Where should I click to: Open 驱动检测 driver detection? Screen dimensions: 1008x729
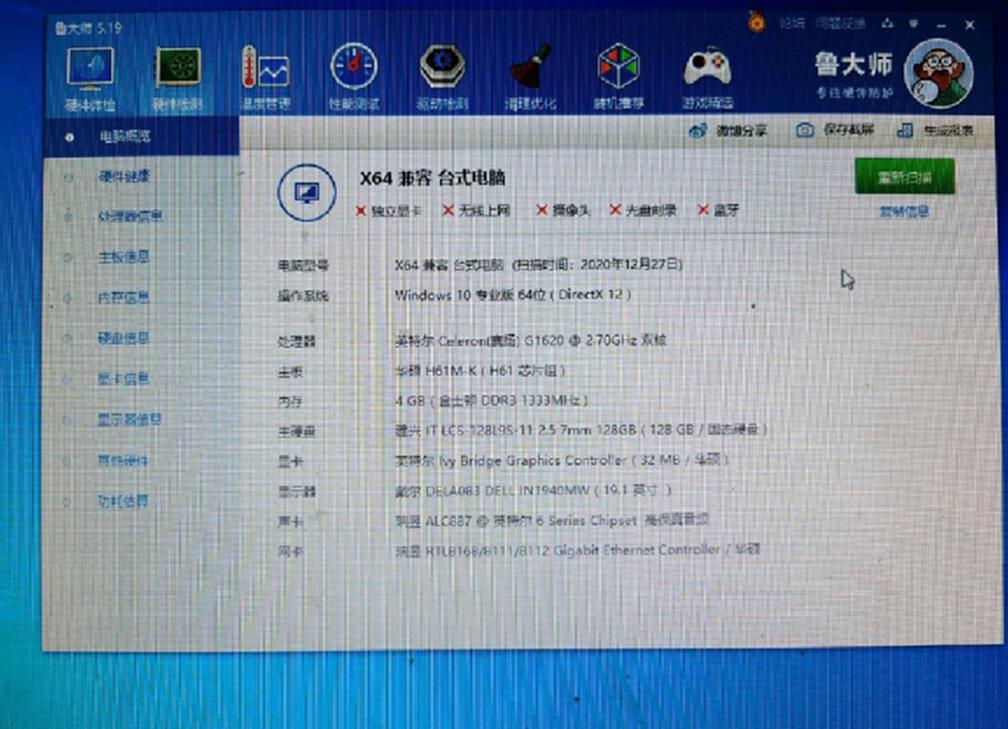pyautogui.click(x=442, y=77)
